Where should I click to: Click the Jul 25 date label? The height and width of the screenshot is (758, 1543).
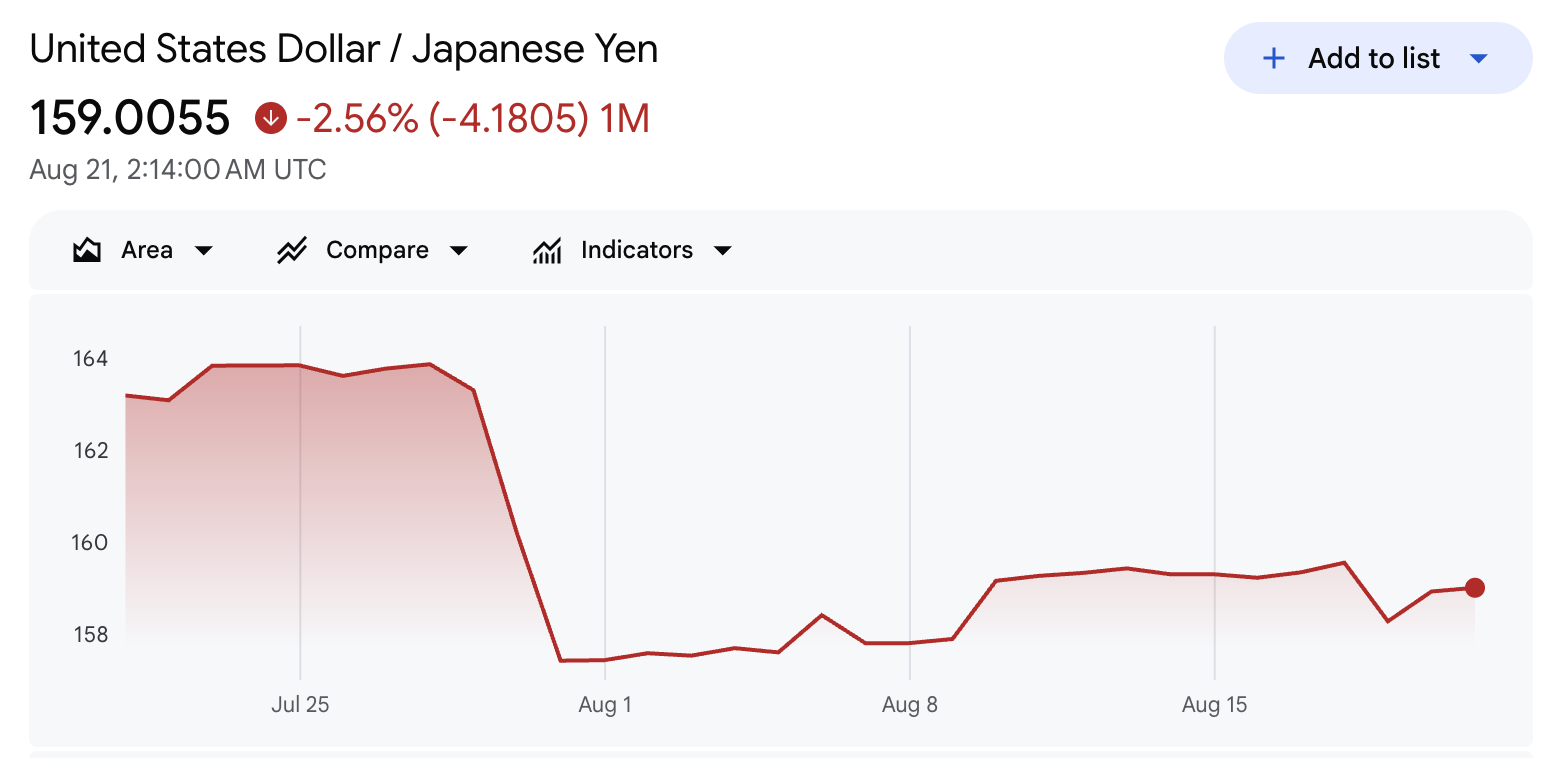point(300,705)
